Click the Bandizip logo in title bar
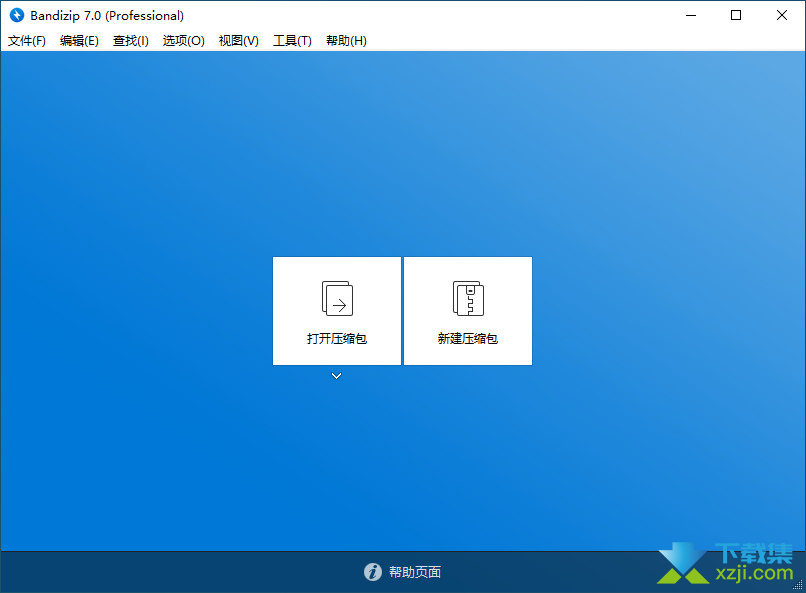Image resolution: width=806 pixels, height=593 pixels. coord(16,15)
